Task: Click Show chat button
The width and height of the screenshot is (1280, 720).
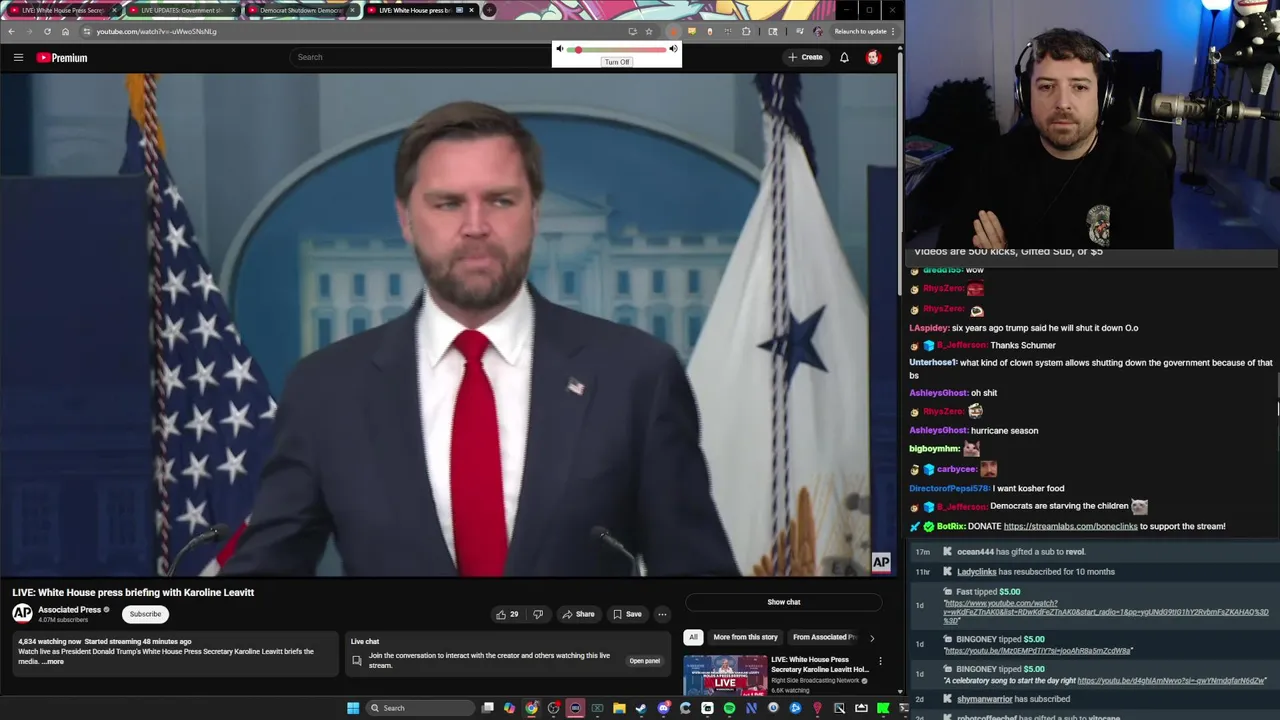Action: click(784, 602)
